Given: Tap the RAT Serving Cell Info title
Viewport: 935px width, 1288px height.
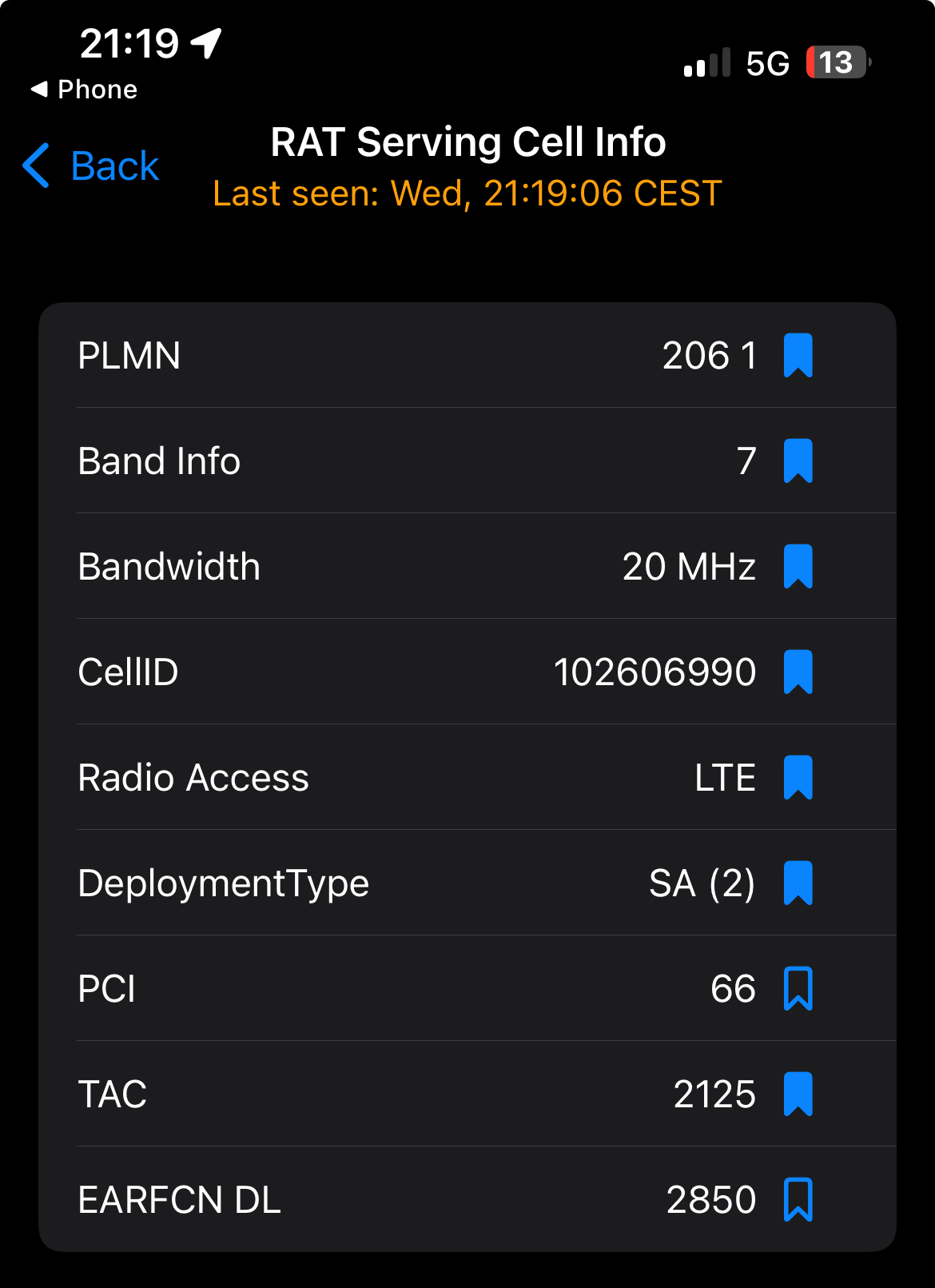Looking at the screenshot, I should [468, 142].
